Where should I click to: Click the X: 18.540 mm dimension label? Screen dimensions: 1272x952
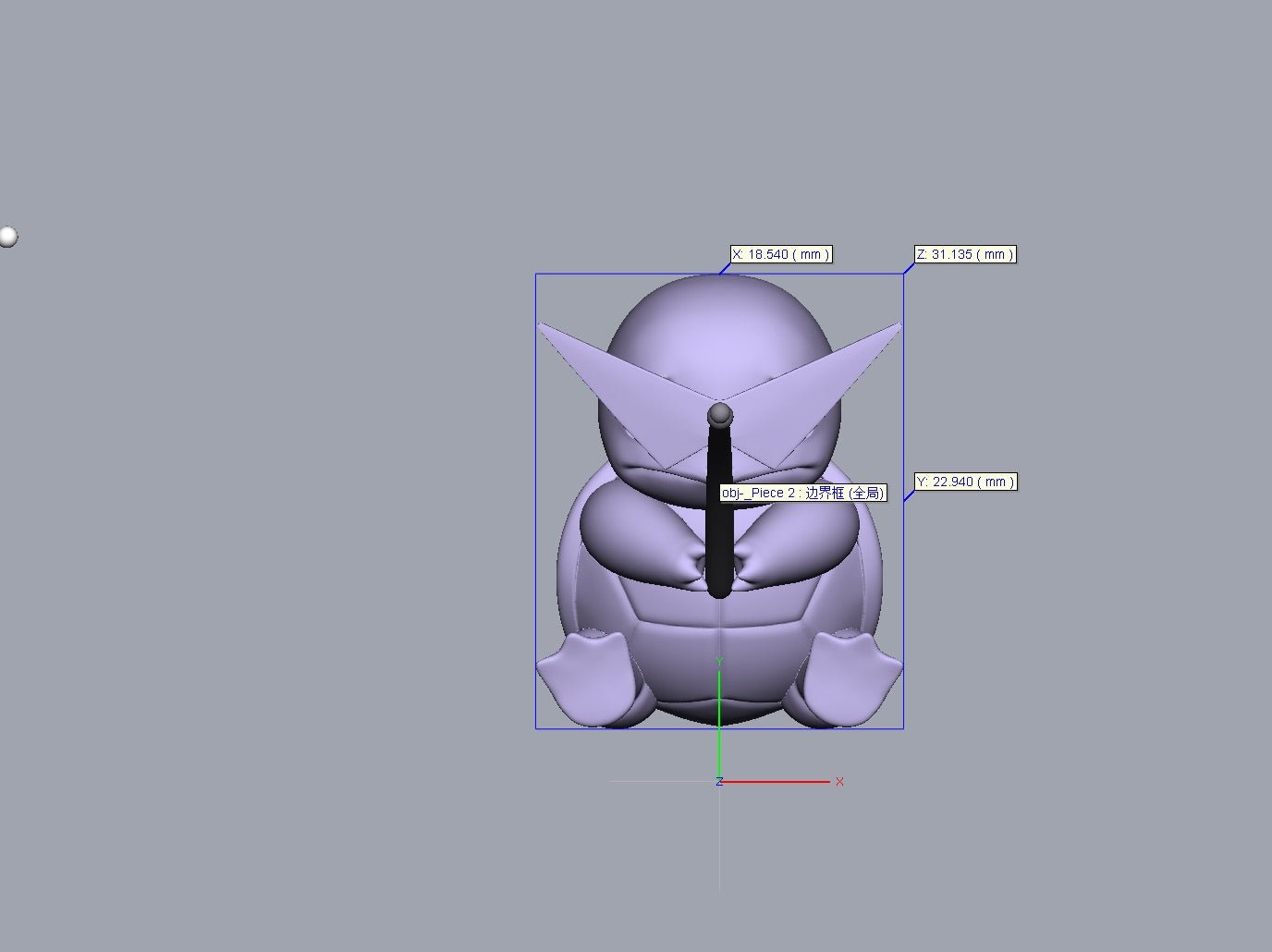pos(781,254)
